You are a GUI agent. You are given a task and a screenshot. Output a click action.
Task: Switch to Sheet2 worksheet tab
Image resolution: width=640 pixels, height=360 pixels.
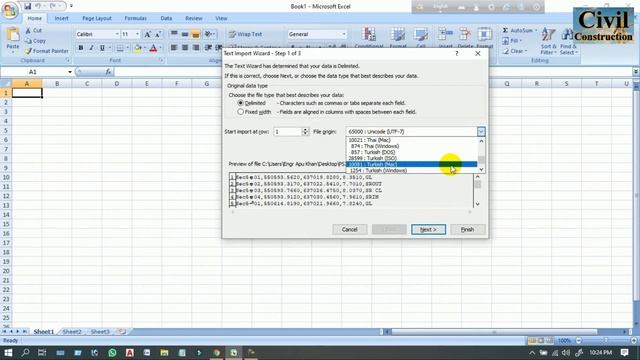(72, 332)
